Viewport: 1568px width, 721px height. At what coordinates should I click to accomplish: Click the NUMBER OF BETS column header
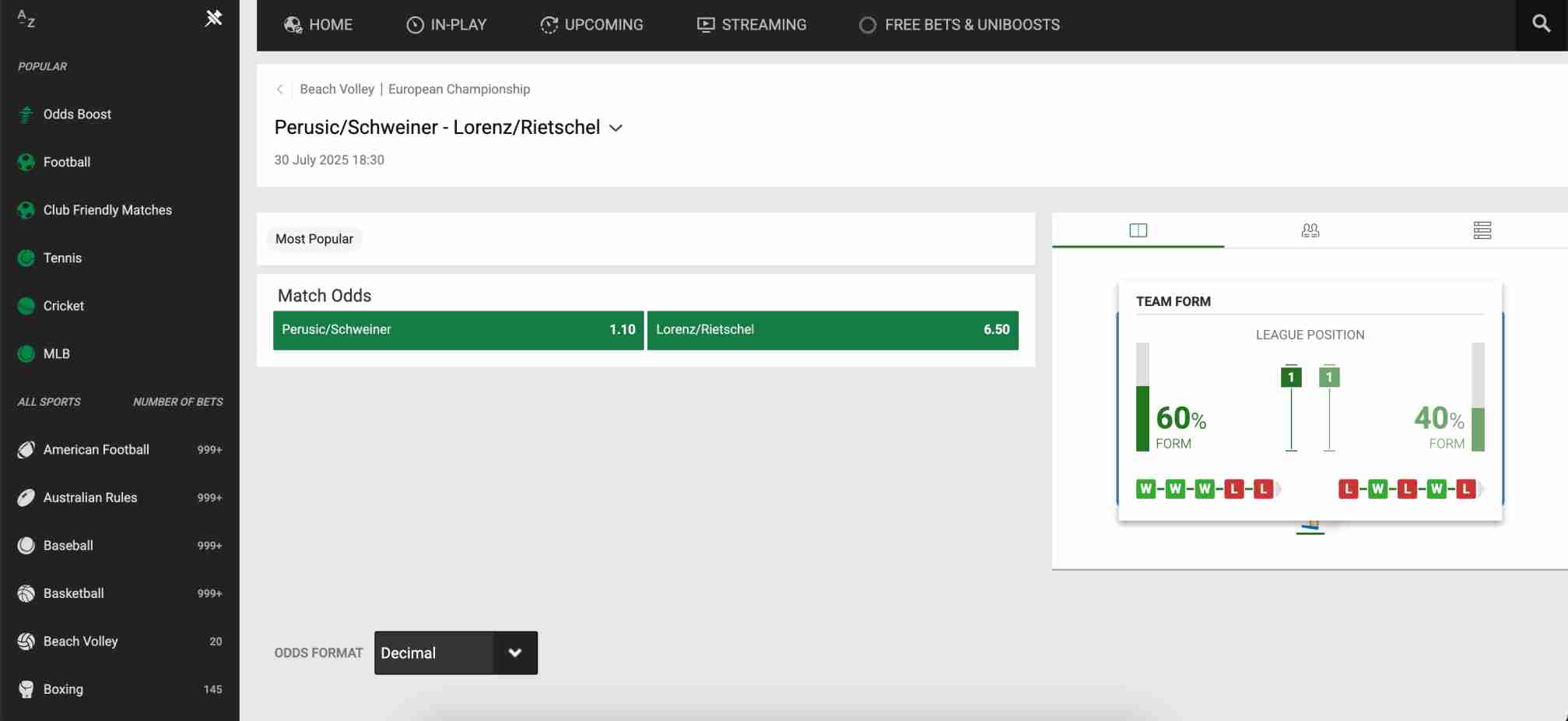(x=177, y=402)
